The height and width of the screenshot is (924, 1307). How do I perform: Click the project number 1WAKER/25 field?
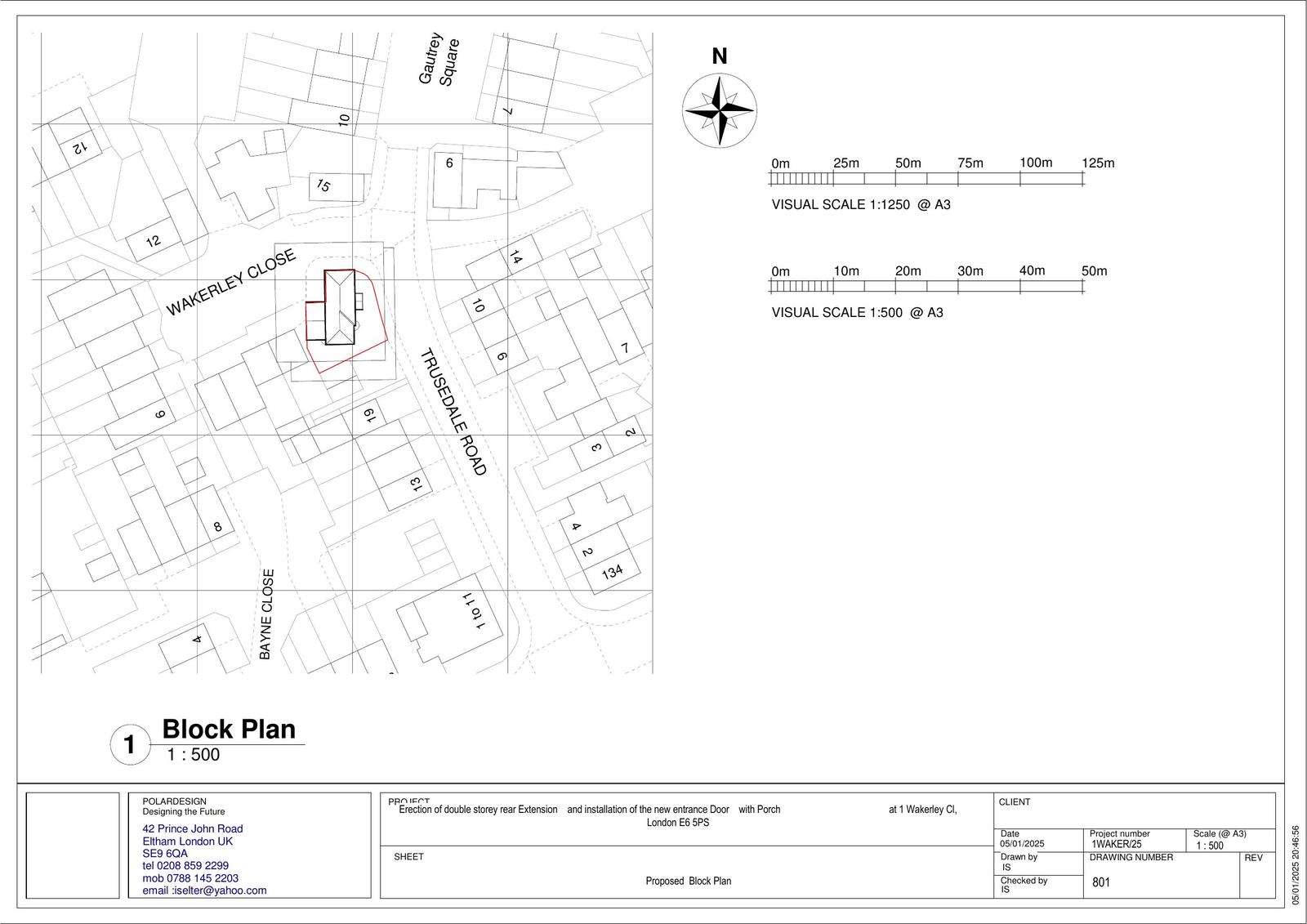point(1116,845)
